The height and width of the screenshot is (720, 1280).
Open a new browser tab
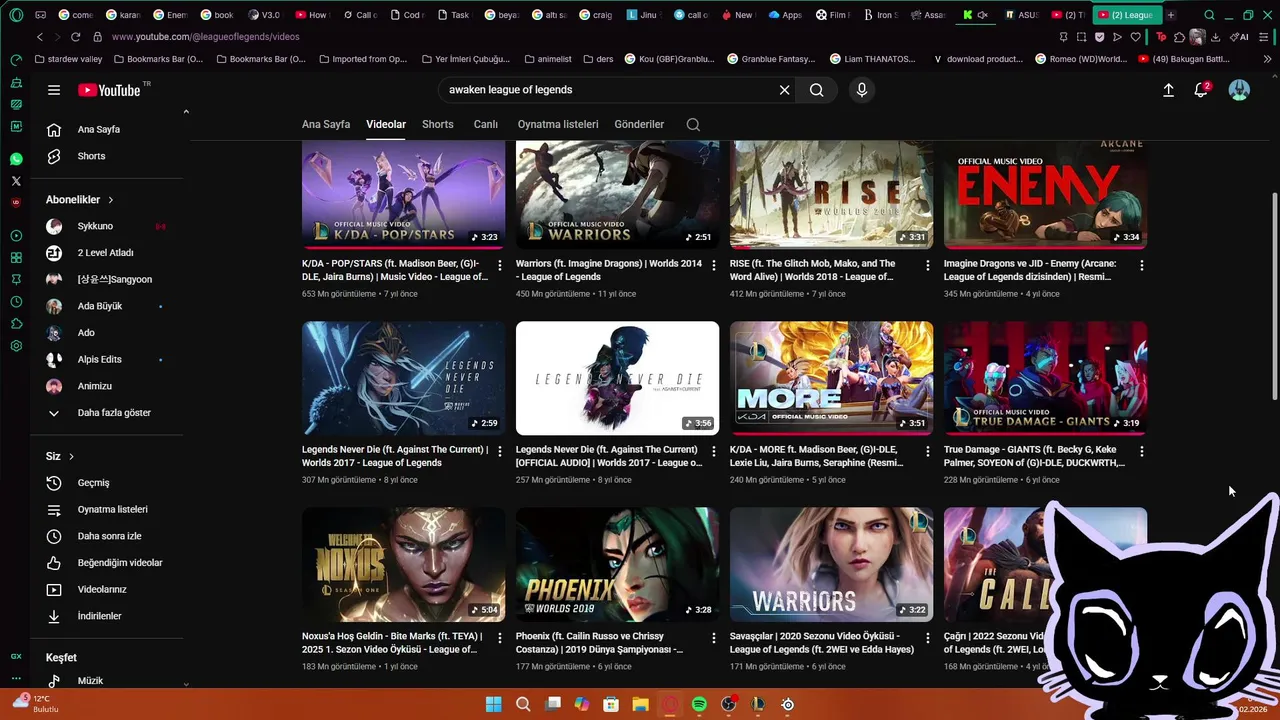point(1171,15)
